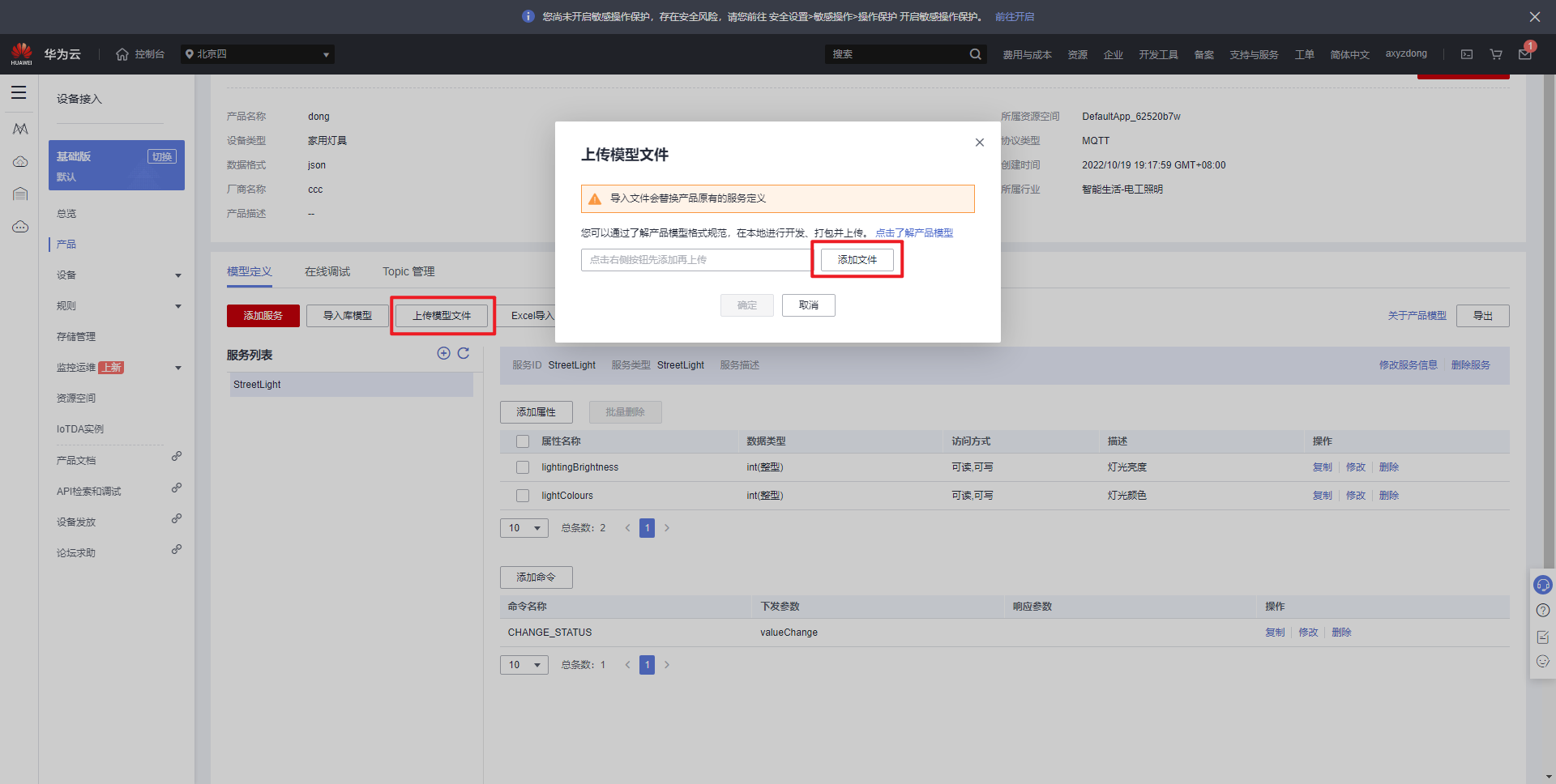
Task: Open the 北京四 region dropdown
Action: click(258, 54)
